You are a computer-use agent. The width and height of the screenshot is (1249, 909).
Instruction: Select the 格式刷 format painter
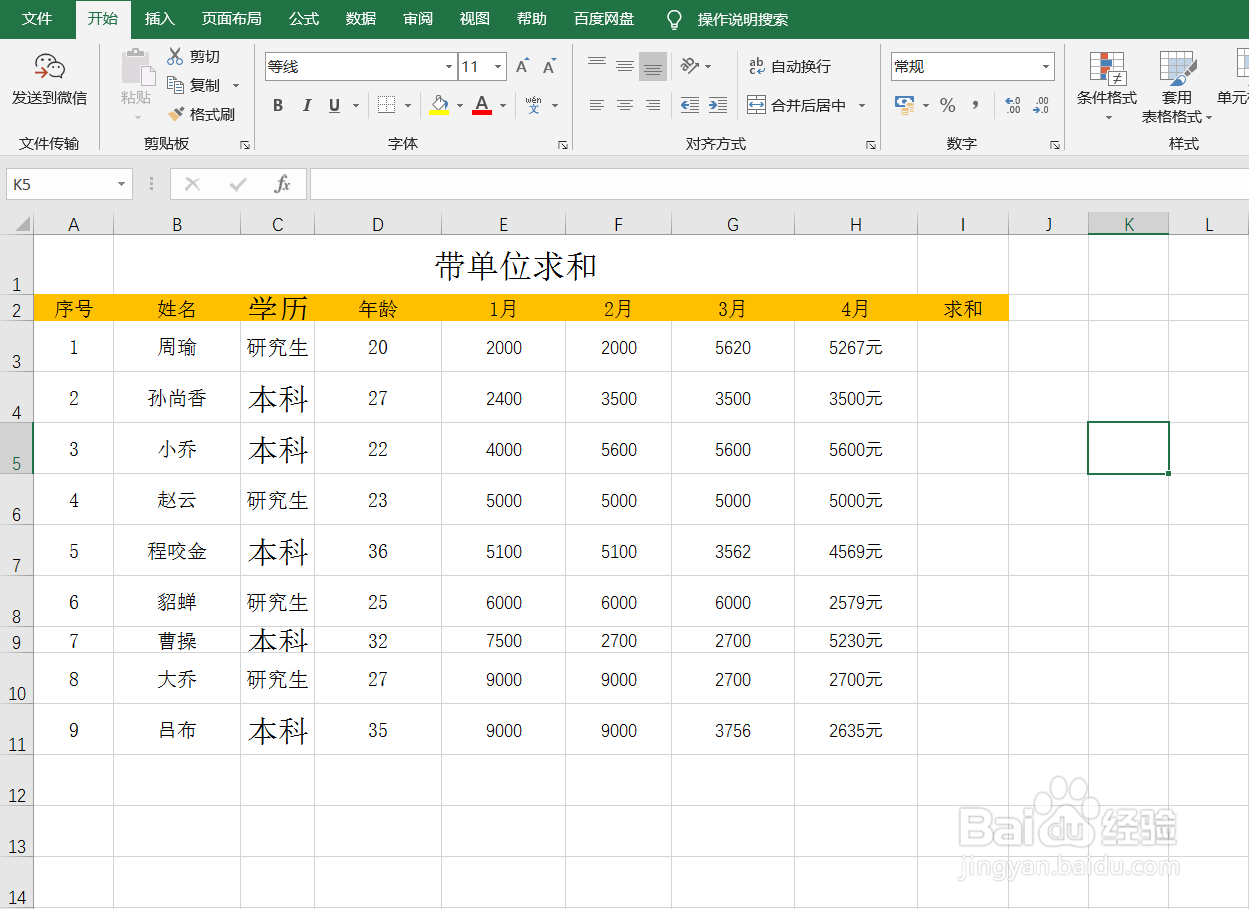[x=201, y=114]
